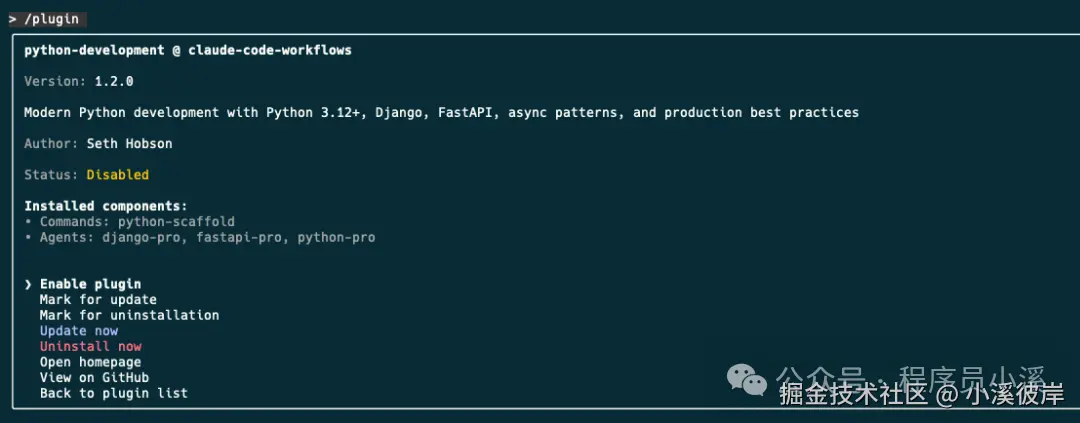Screen dimensions: 1080x423
Task: Click author name Seth Hobson
Action: (129, 144)
